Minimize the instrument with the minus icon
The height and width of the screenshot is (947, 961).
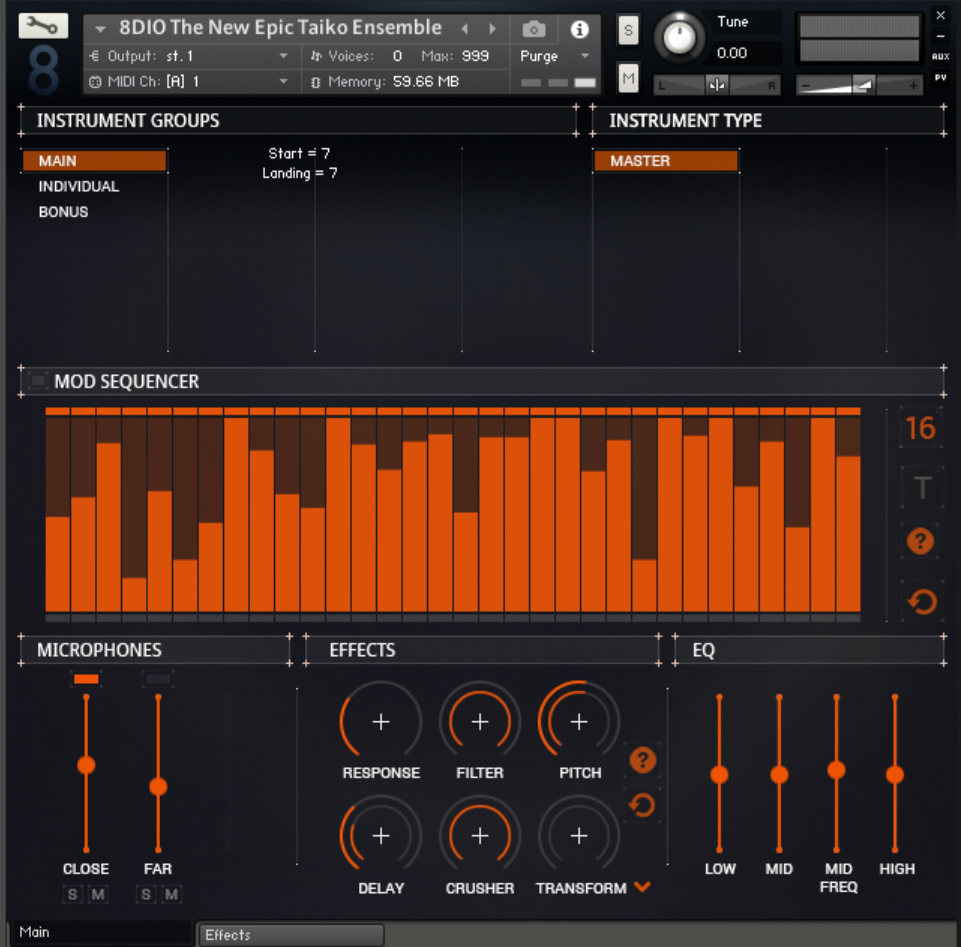click(x=940, y=36)
